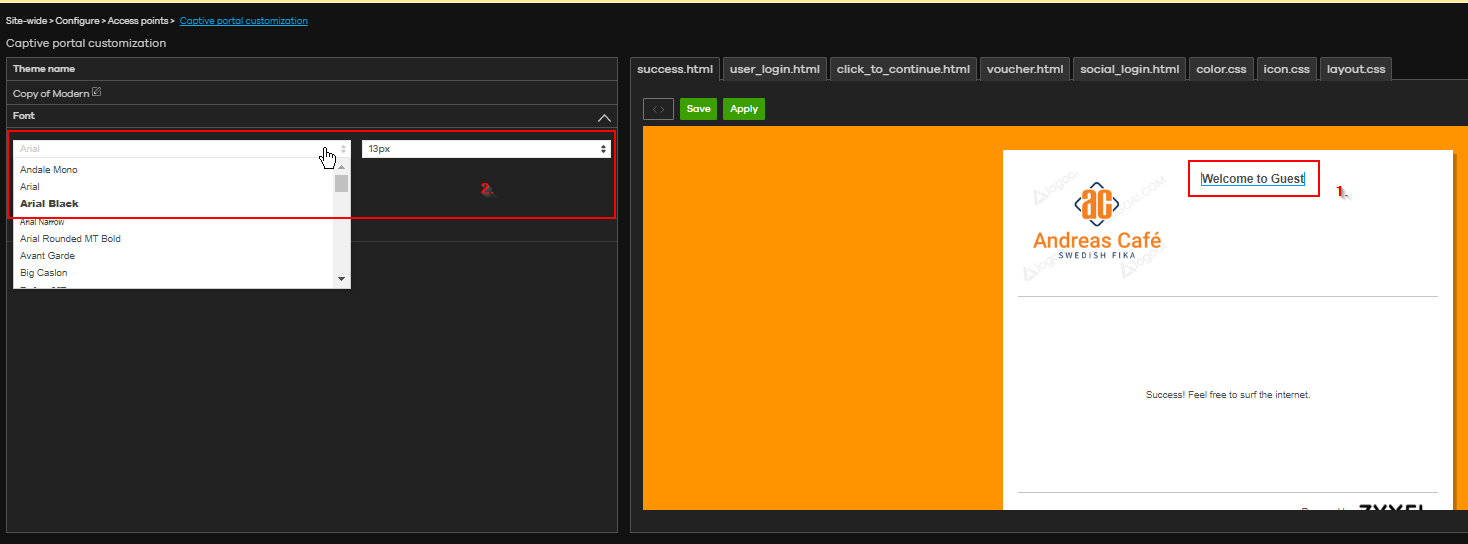
Task: Switch to the color.css tab
Action: [x=1221, y=69]
